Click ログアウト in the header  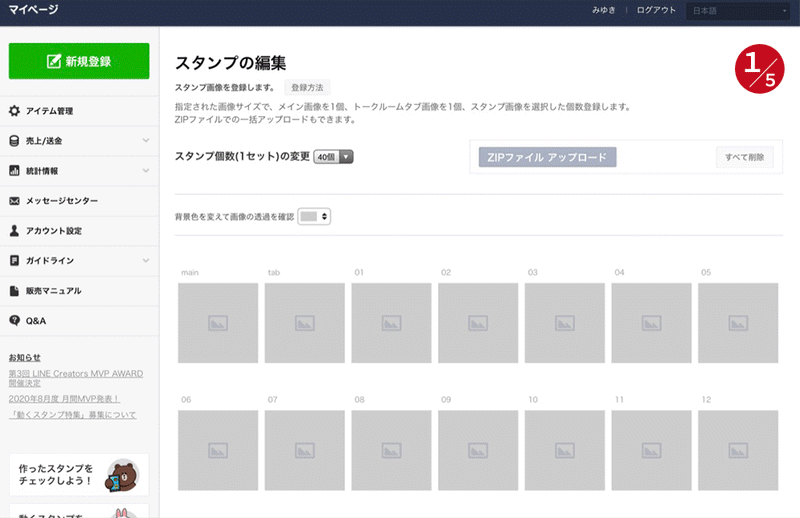656,10
